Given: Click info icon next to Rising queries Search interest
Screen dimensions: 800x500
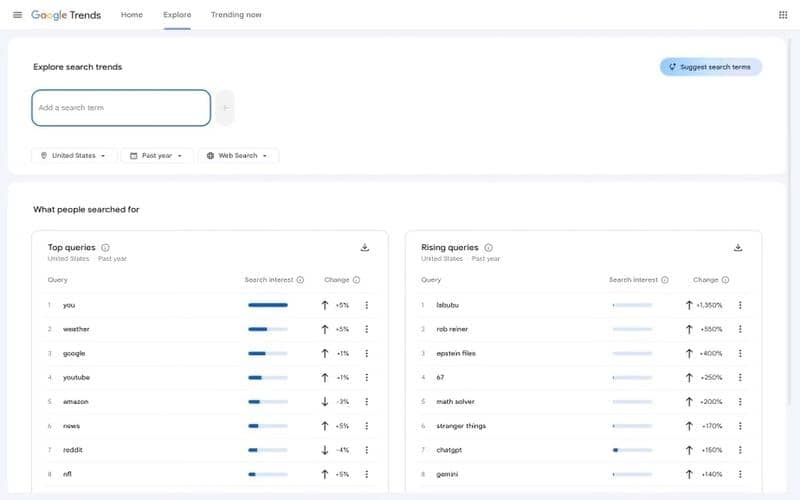Looking at the screenshot, I should tap(665, 280).
